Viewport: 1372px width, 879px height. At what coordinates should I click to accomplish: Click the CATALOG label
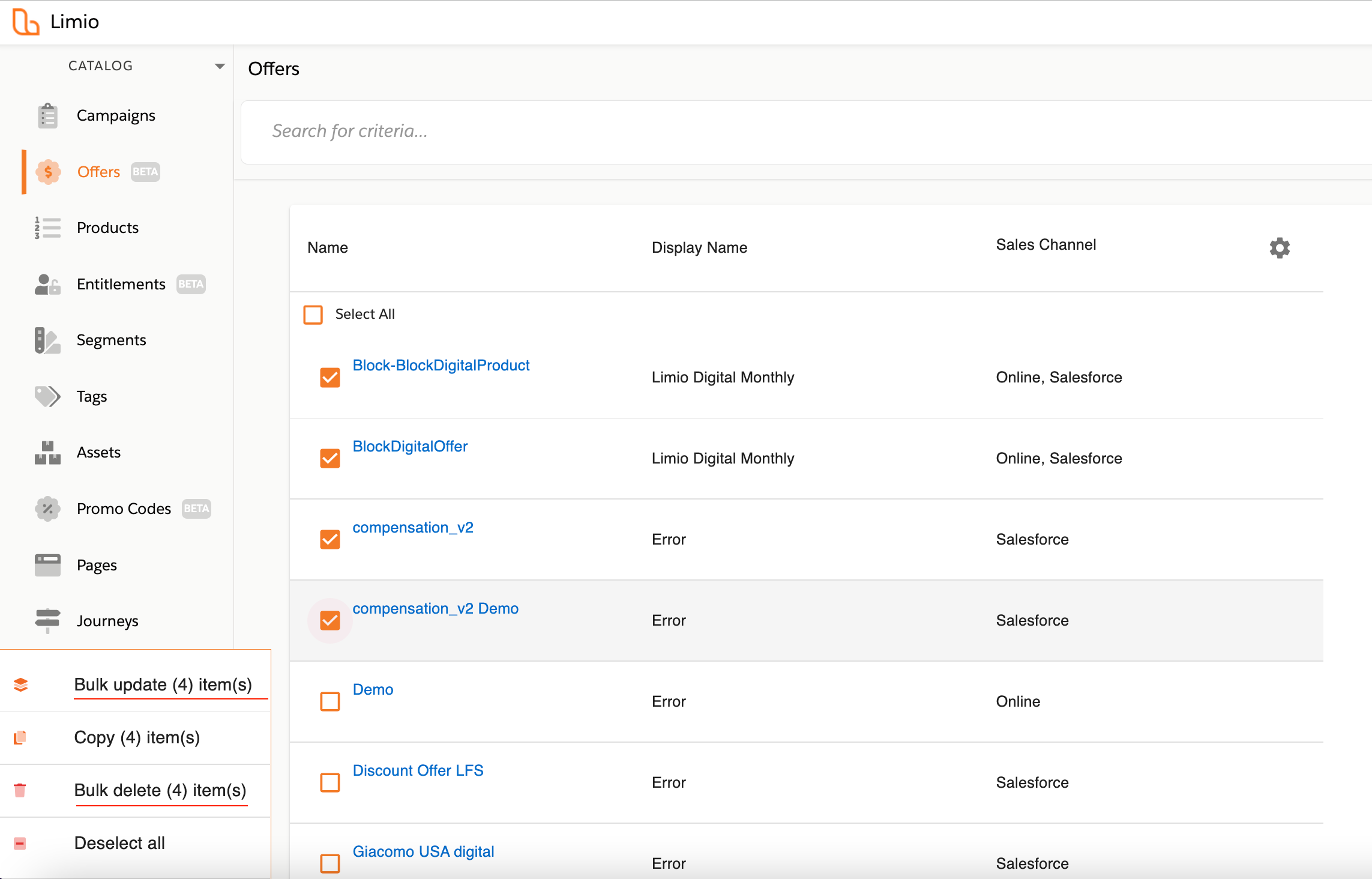point(100,66)
